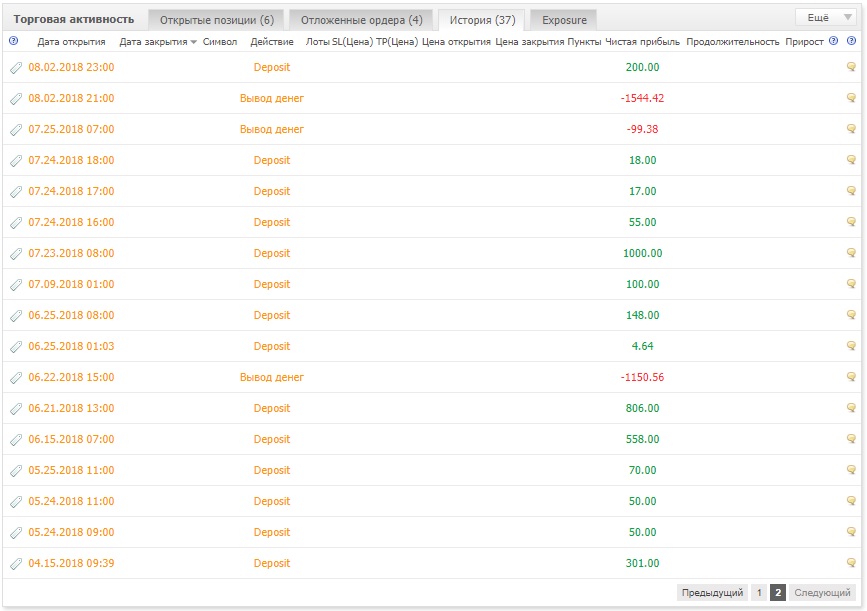
Task: Click Следующий pagination button
Action: click(x=822, y=593)
